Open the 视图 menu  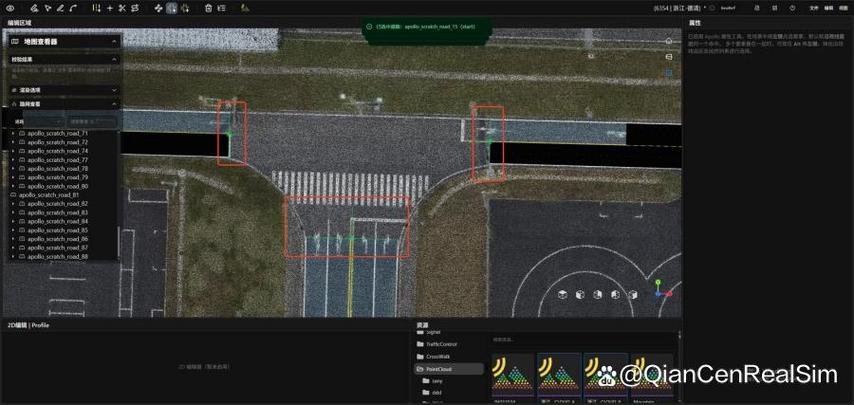pyautogui.click(x=844, y=8)
